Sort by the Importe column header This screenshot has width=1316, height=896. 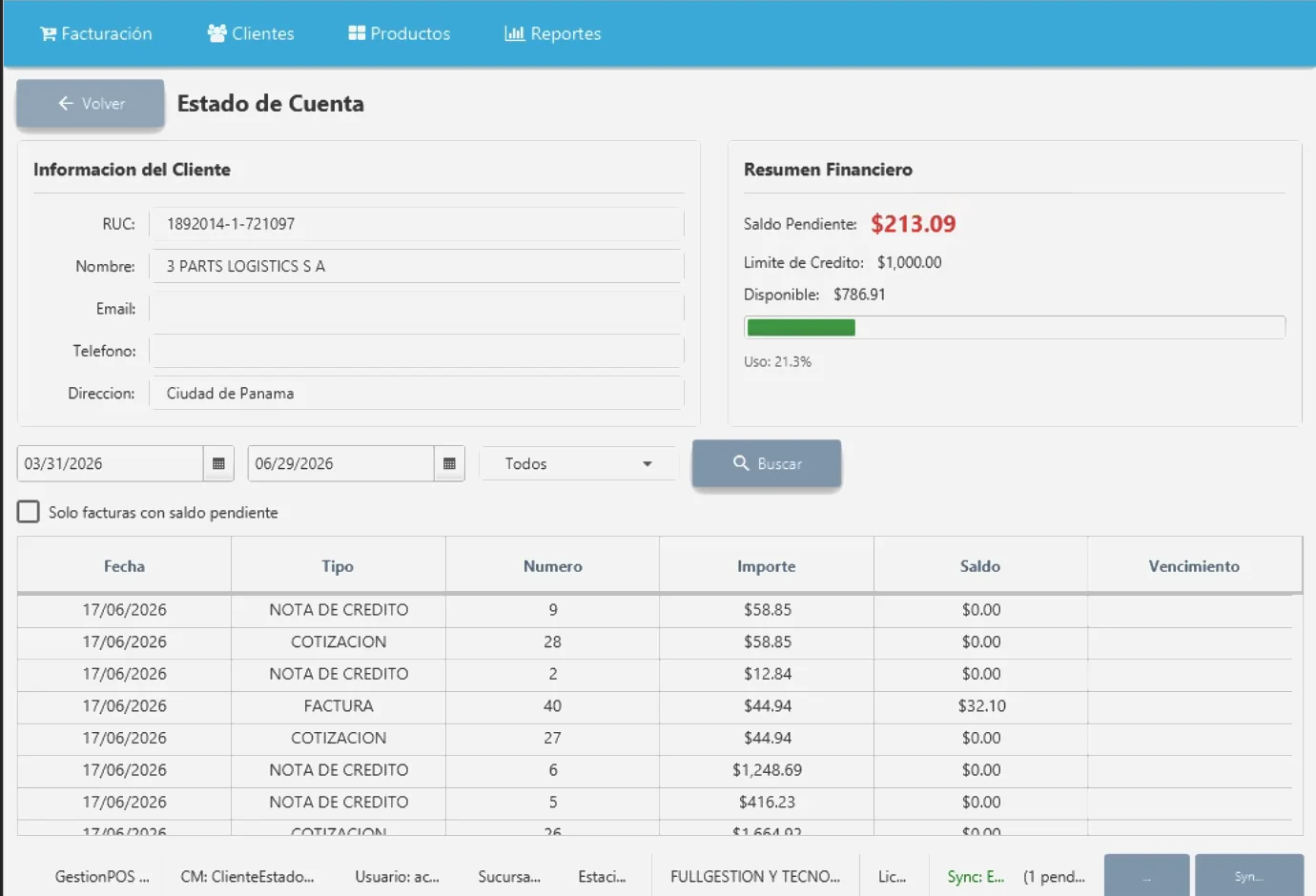766,566
